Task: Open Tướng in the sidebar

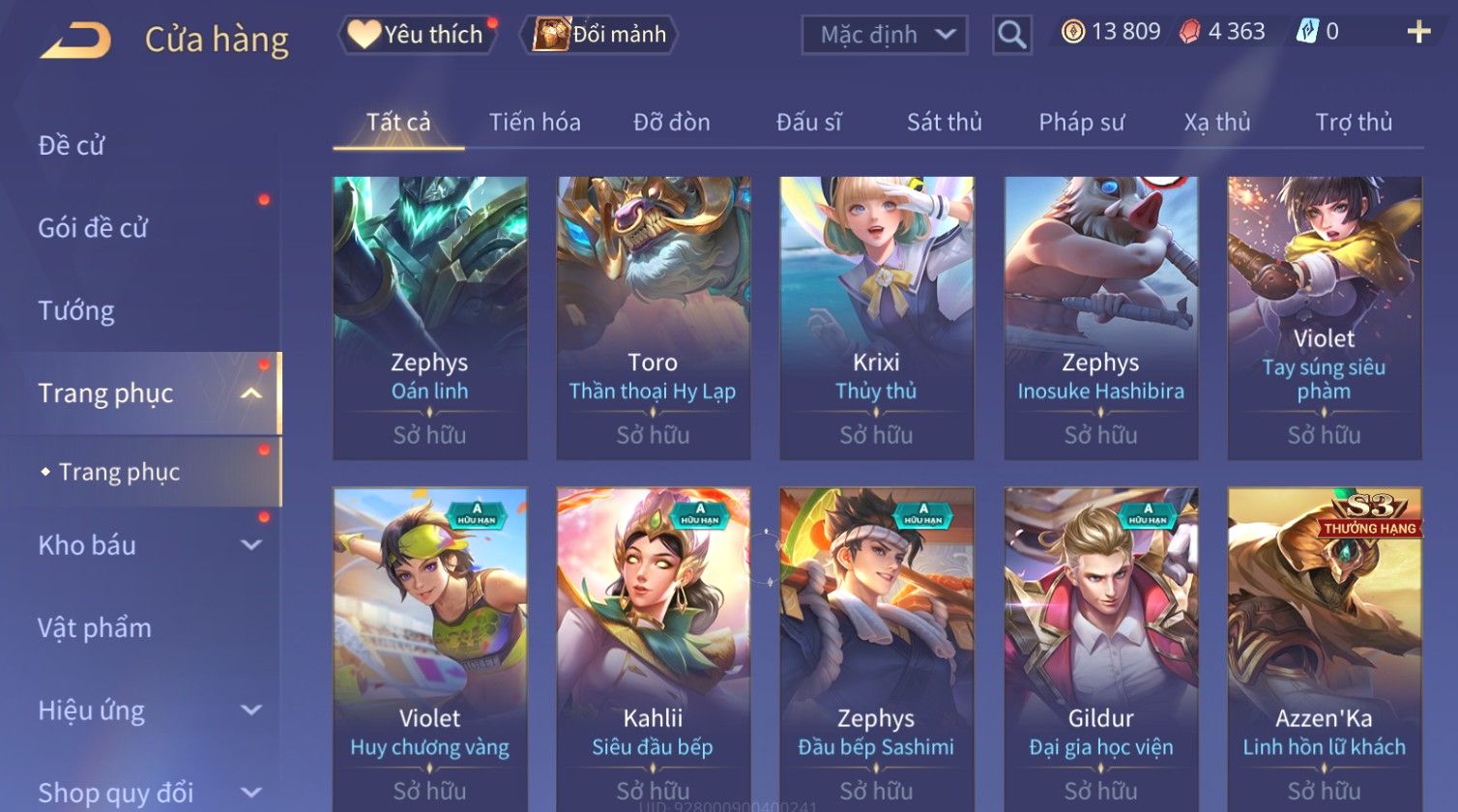Action: (x=75, y=310)
